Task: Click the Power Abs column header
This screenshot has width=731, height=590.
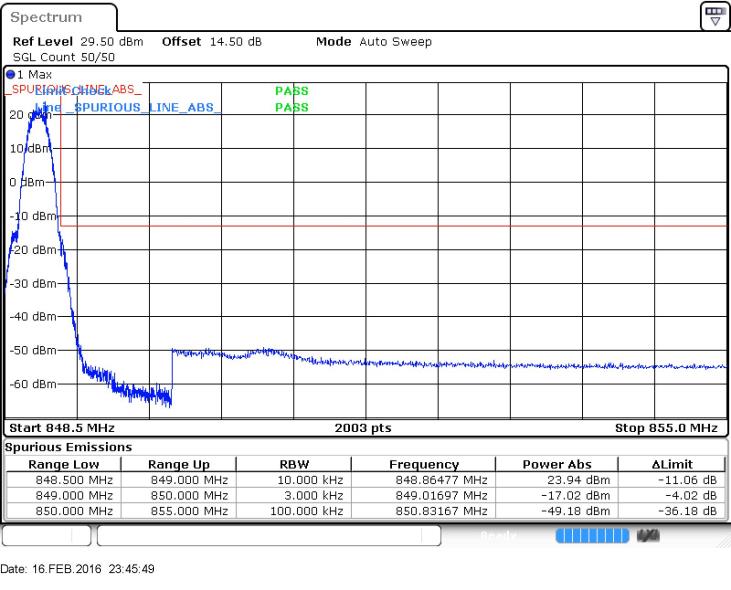Action: click(x=557, y=464)
